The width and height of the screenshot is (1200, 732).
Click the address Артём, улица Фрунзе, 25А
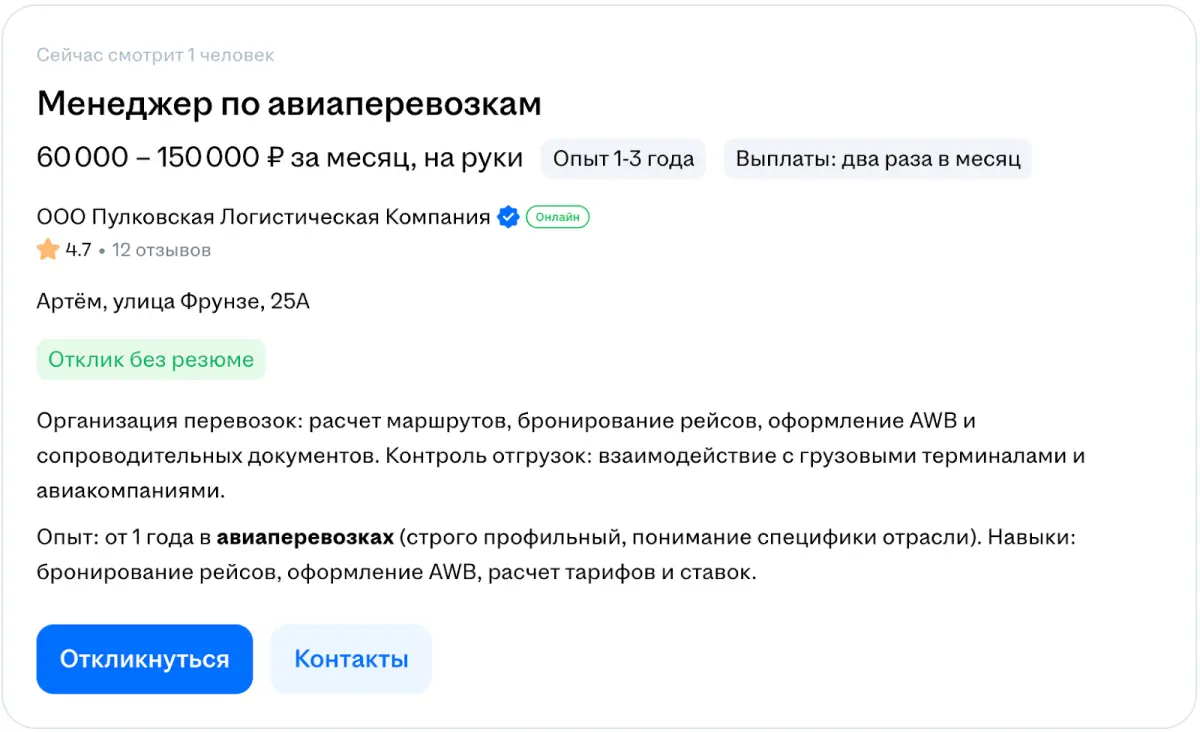click(173, 301)
